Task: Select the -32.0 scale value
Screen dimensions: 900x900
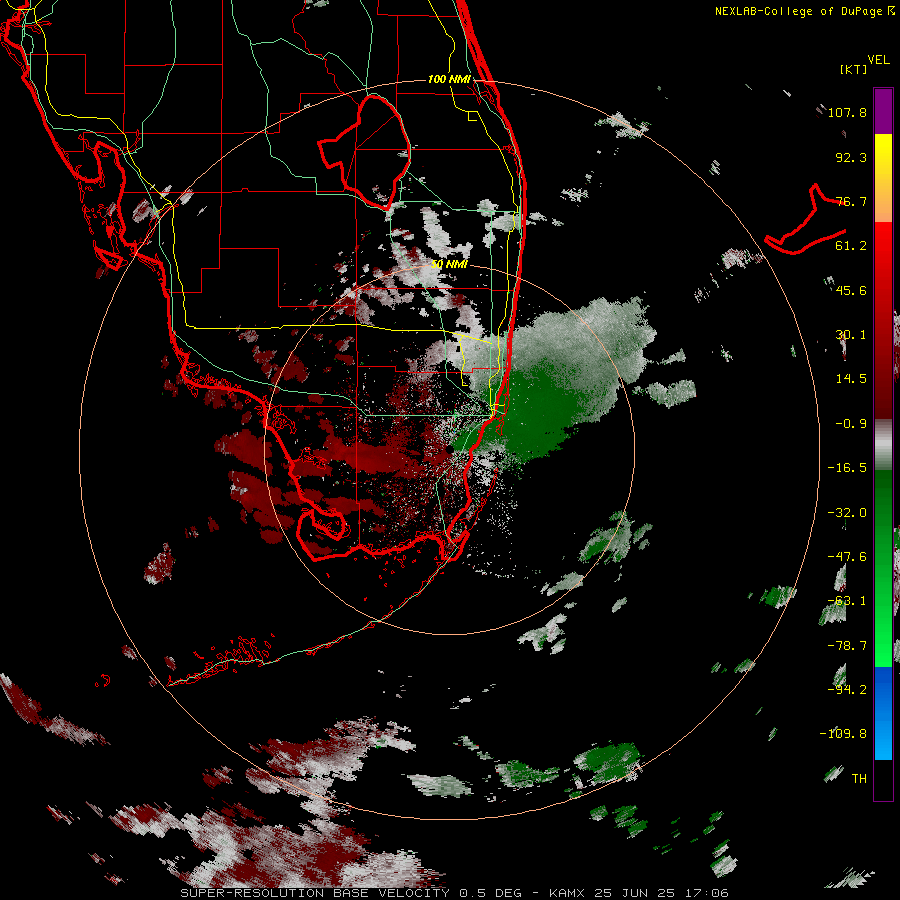Action: tap(847, 513)
